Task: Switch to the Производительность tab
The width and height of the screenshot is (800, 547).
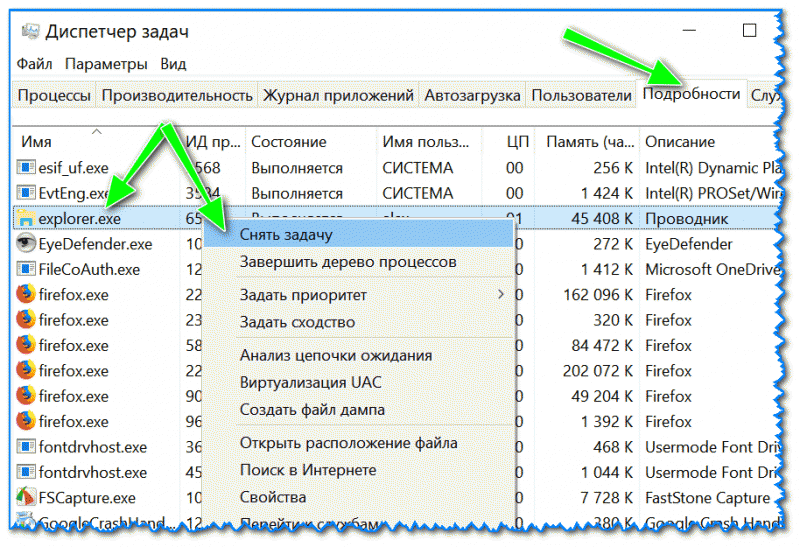Action: [177, 95]
